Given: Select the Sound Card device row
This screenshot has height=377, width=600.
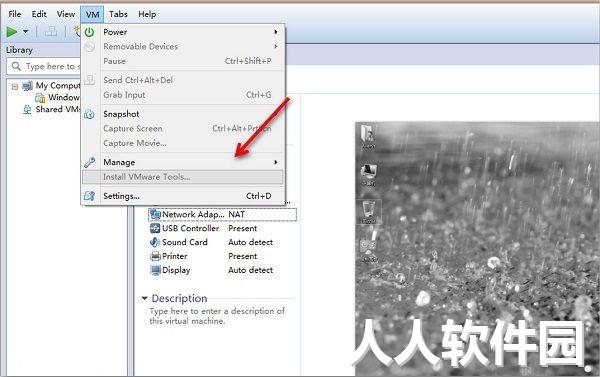Looking at the screenshot, I should pos(222,242).
